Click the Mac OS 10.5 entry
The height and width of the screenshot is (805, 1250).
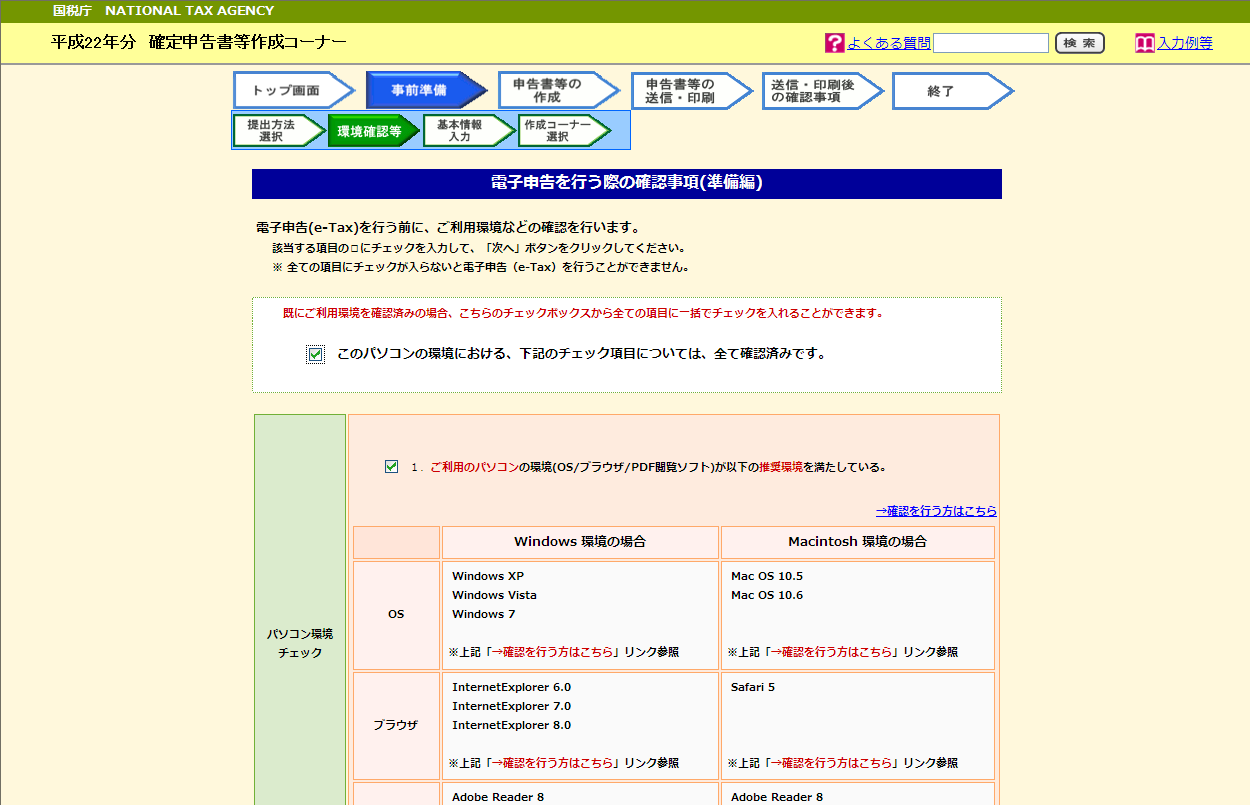767,576
